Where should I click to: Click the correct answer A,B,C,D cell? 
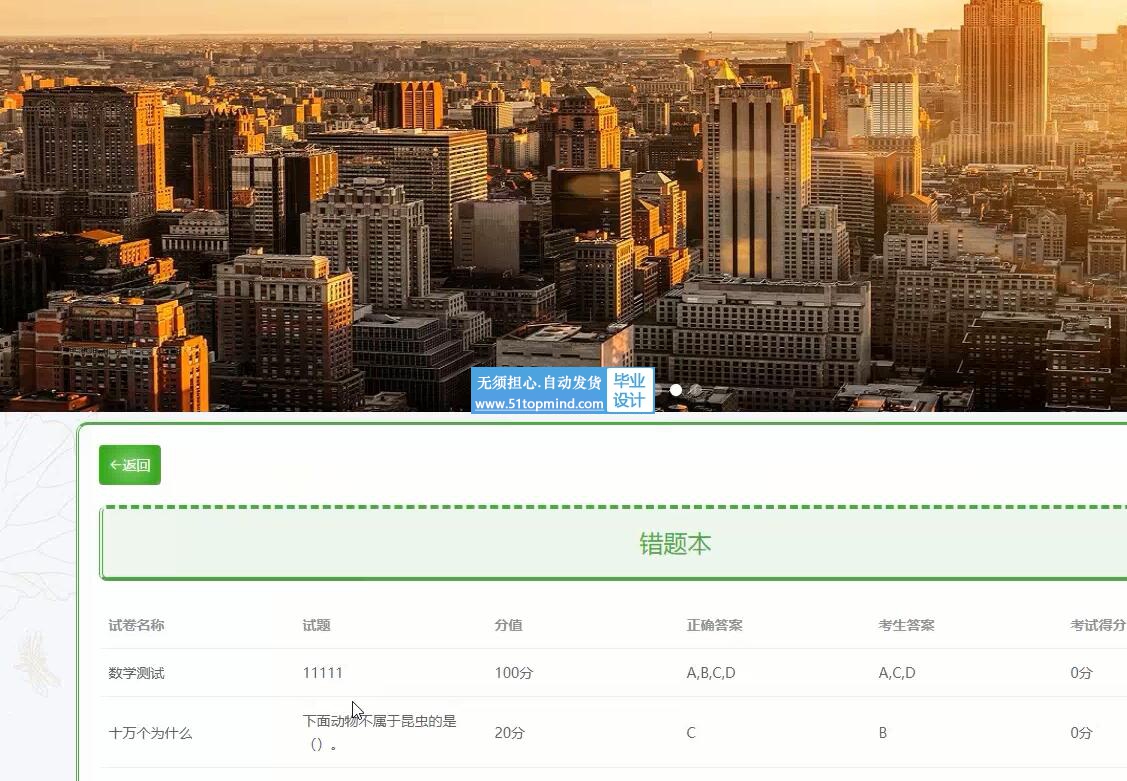[x=711, y=673]
